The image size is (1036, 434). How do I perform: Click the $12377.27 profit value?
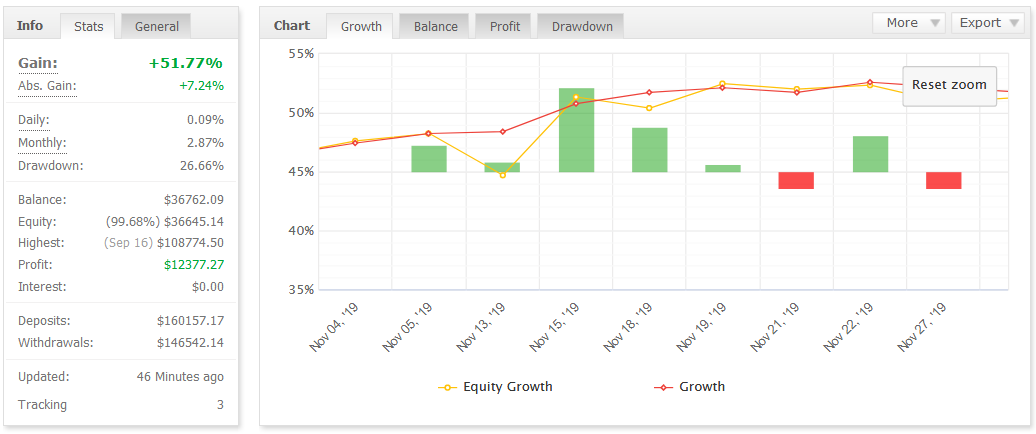tap(194, 265)
